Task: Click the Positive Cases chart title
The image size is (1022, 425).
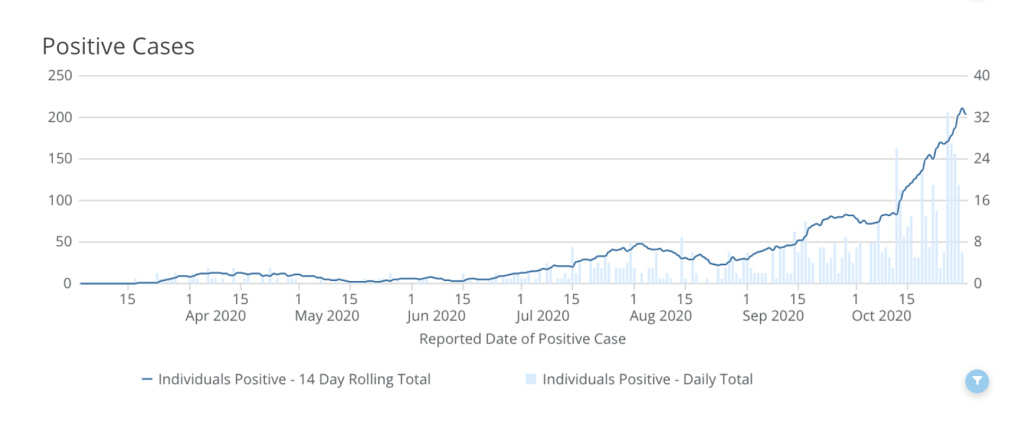Action: (118, 46)
